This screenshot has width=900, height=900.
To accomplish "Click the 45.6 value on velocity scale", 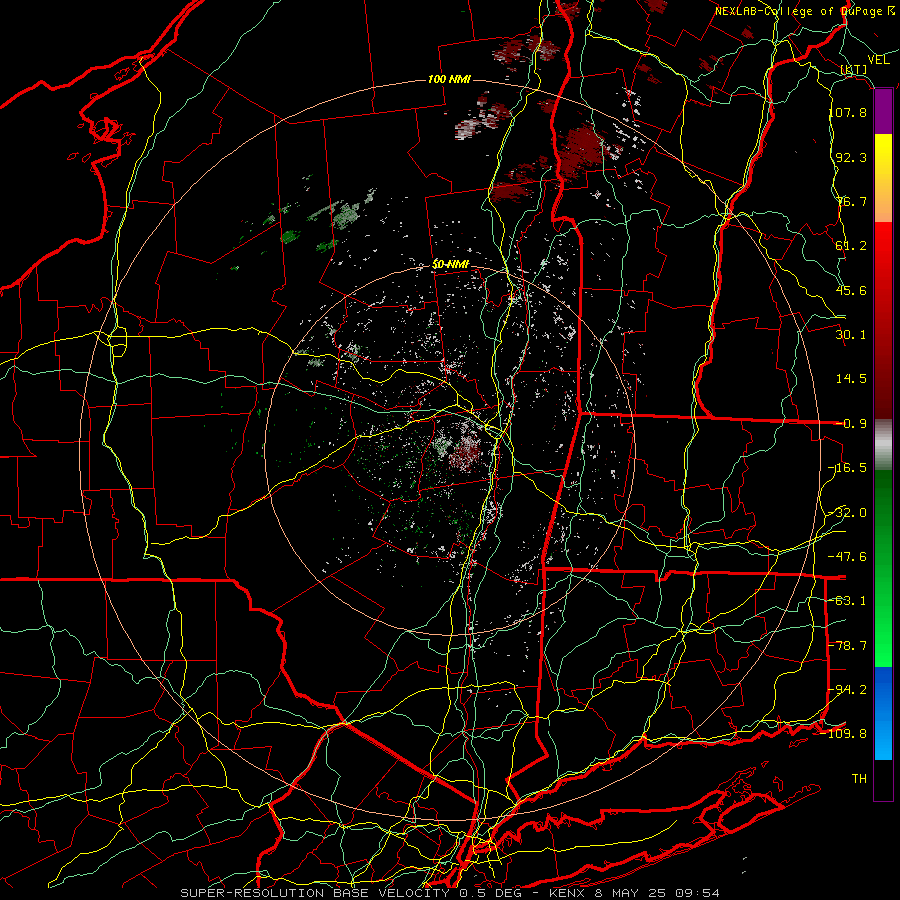I will tap(851, 290).
